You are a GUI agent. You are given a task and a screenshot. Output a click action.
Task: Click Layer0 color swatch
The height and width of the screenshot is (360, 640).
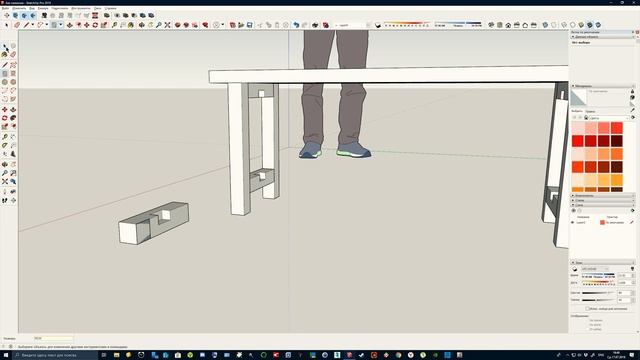click(x=602, y=222)
